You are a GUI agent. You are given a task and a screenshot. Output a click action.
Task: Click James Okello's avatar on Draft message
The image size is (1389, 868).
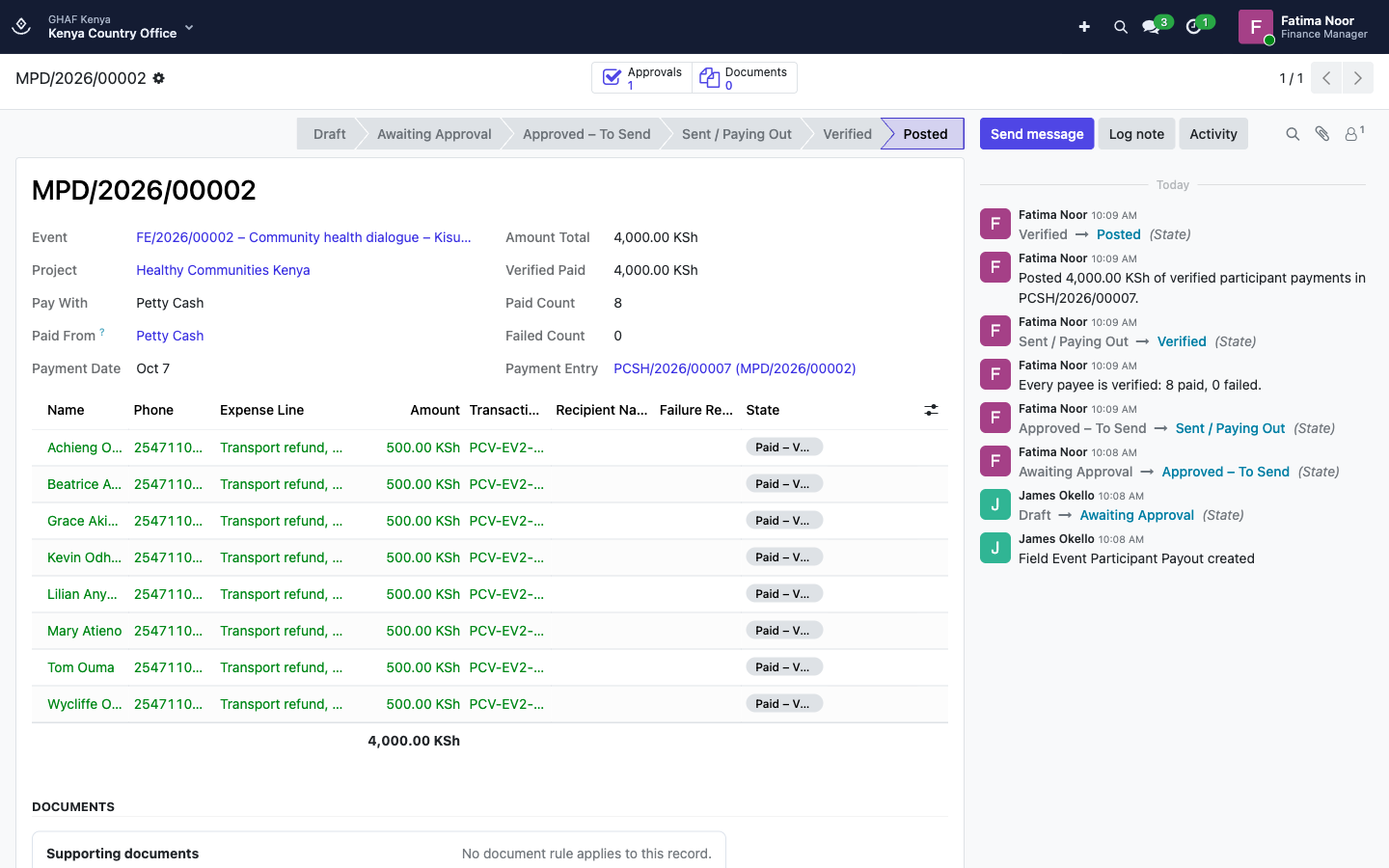coord(995,504)
